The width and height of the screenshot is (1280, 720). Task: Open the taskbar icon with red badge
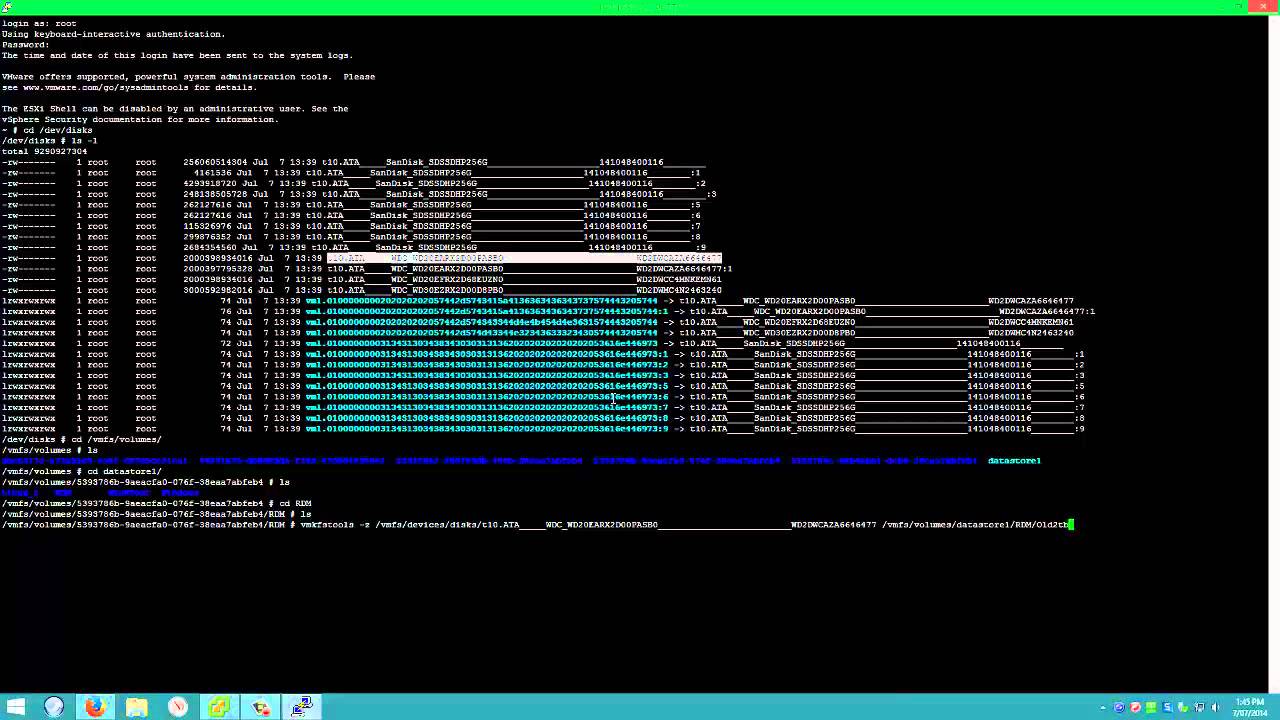tap(261, 707)
